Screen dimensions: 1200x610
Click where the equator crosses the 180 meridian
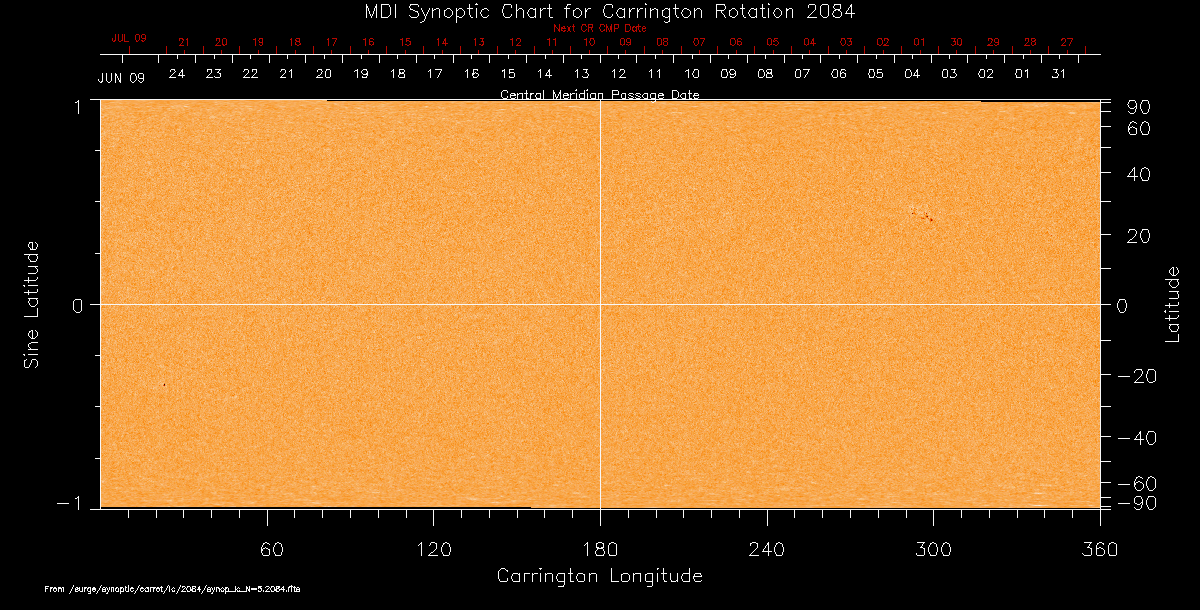pyautogui.click(x=600, y=304)
